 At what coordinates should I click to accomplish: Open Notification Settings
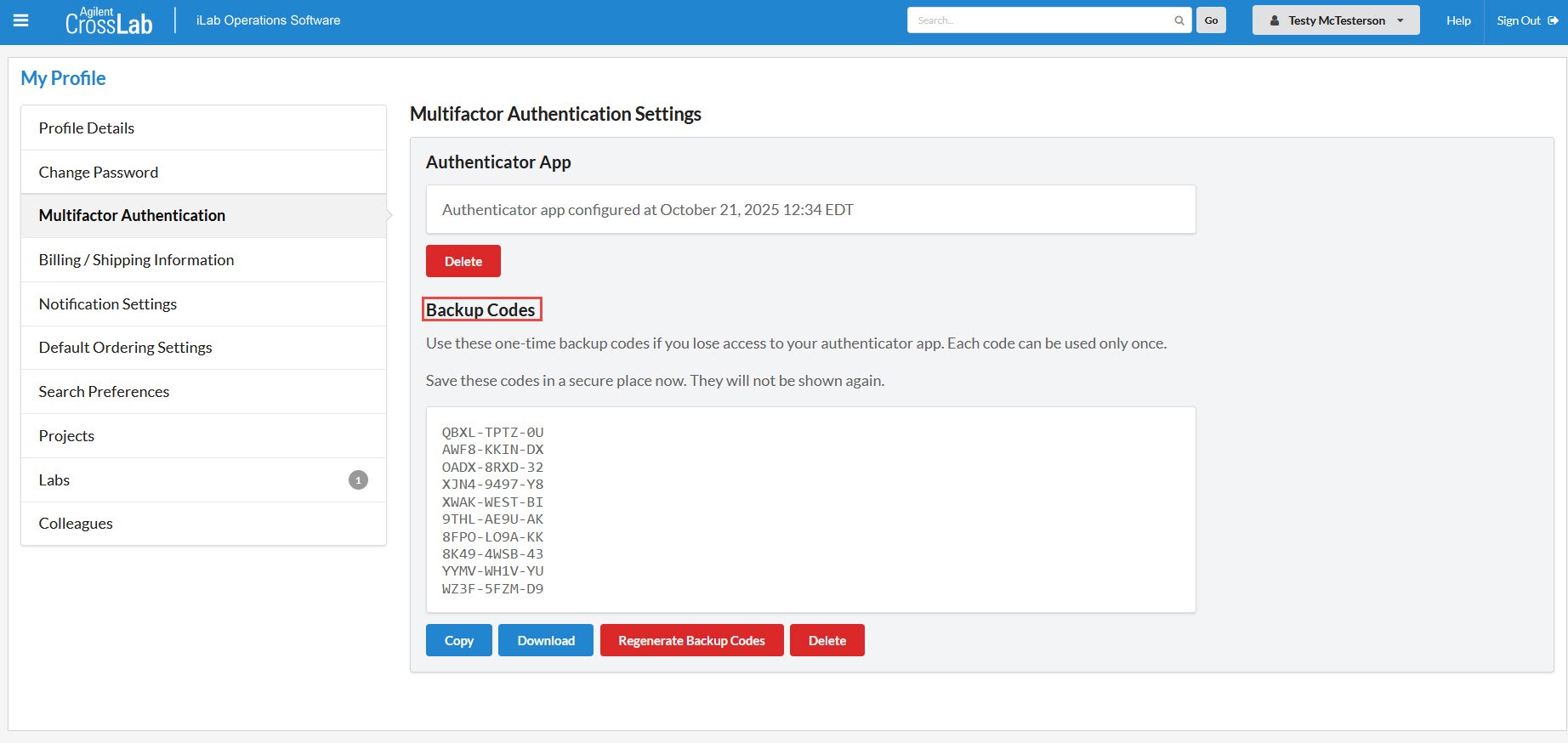coord(108,304)
